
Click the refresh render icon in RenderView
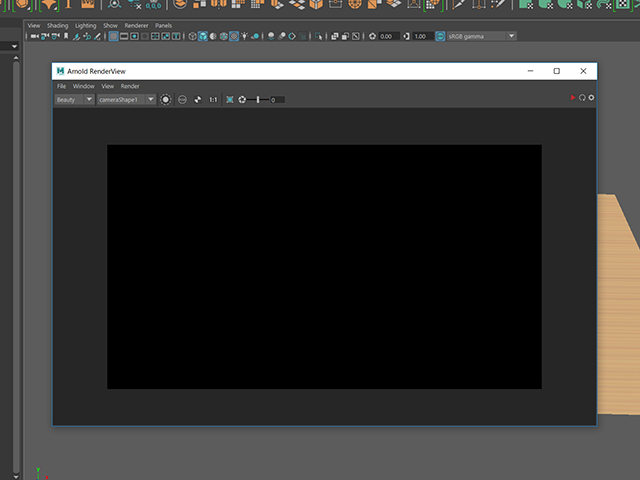tap(582, 98)
